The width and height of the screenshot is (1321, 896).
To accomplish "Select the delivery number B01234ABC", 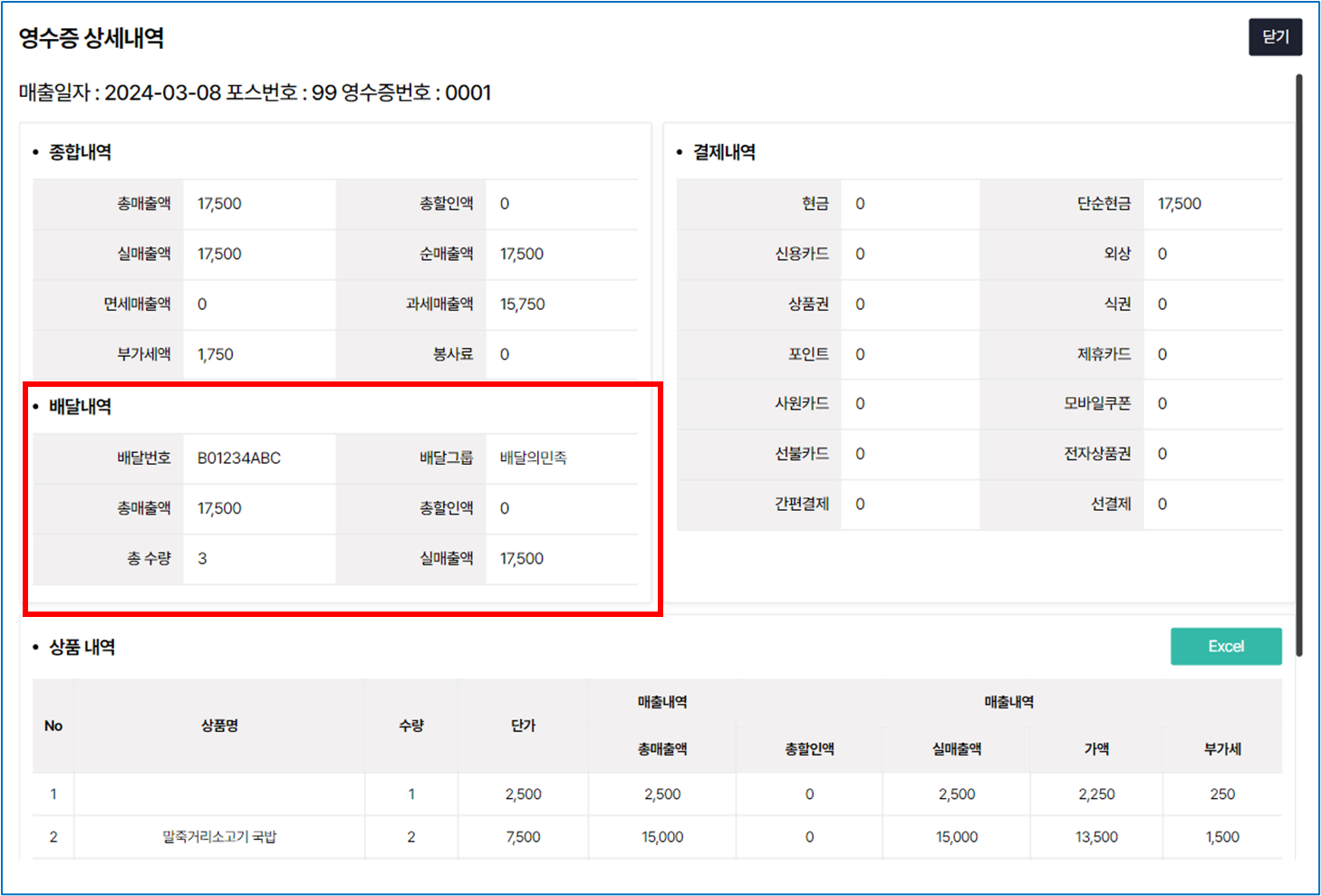I will click(239, 458).
